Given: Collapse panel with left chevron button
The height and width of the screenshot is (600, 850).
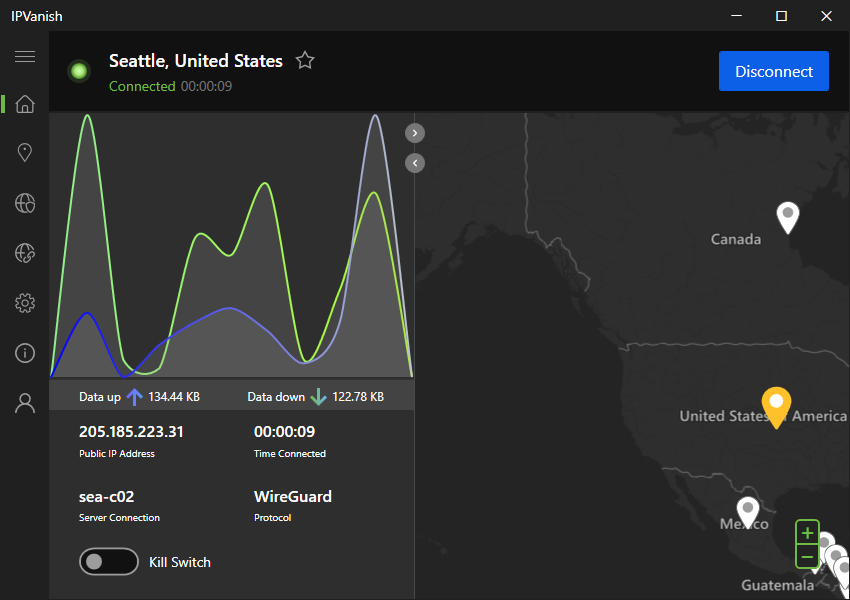Looking at the screenshot, I should [415, 163].
